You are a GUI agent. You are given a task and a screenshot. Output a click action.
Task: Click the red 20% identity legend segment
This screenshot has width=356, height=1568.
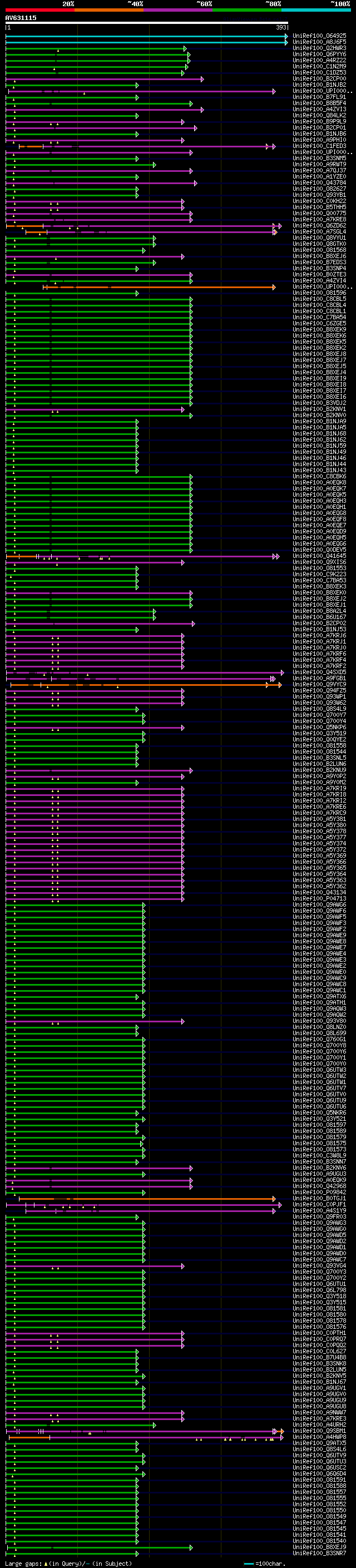tap(39, 10)
